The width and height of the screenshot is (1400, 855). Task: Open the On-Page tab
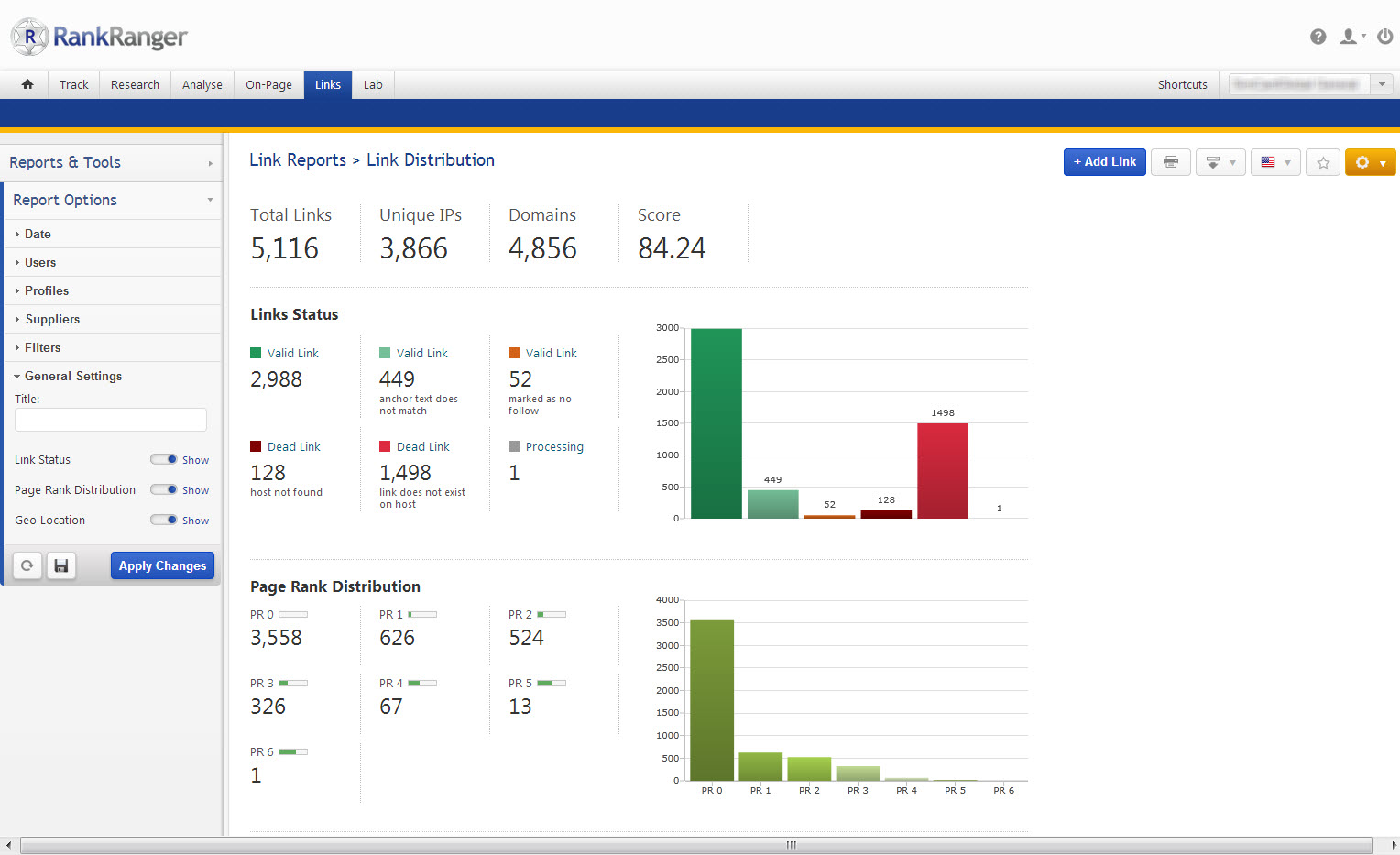point(268,84)
